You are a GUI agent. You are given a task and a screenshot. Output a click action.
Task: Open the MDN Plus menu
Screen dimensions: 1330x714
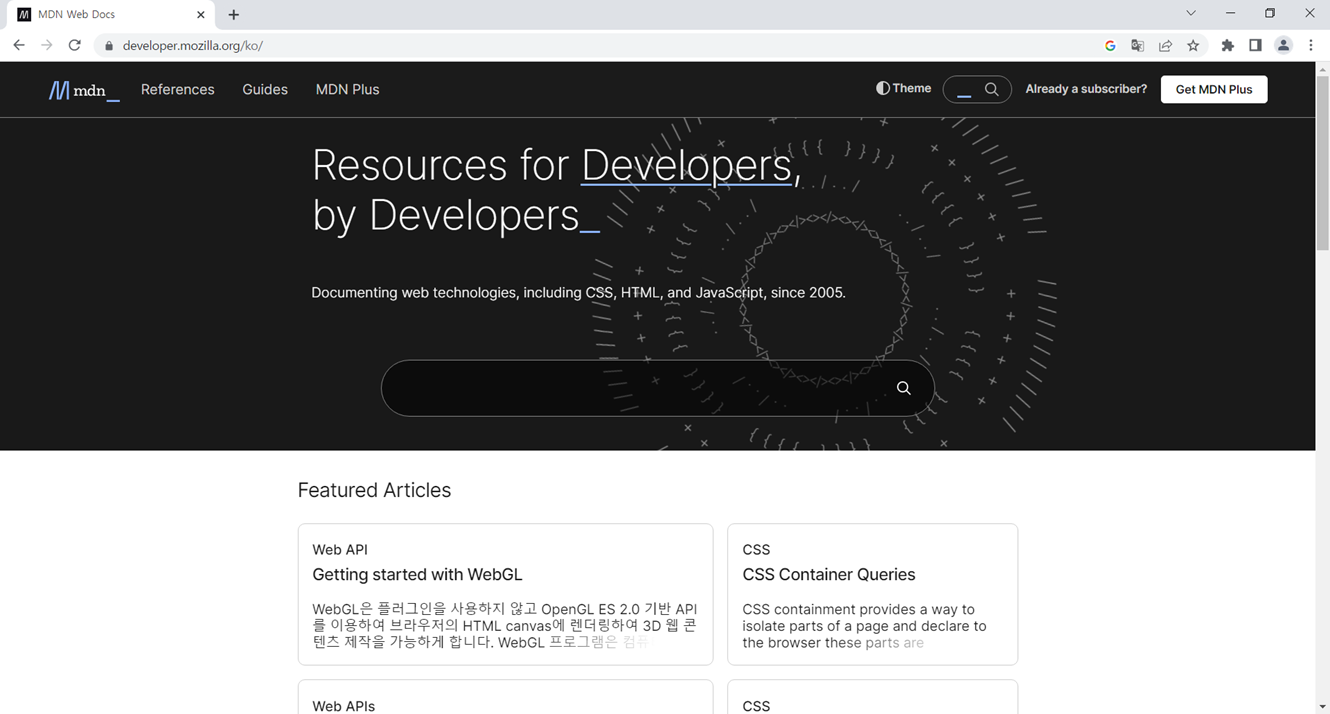tap(347, 89)
